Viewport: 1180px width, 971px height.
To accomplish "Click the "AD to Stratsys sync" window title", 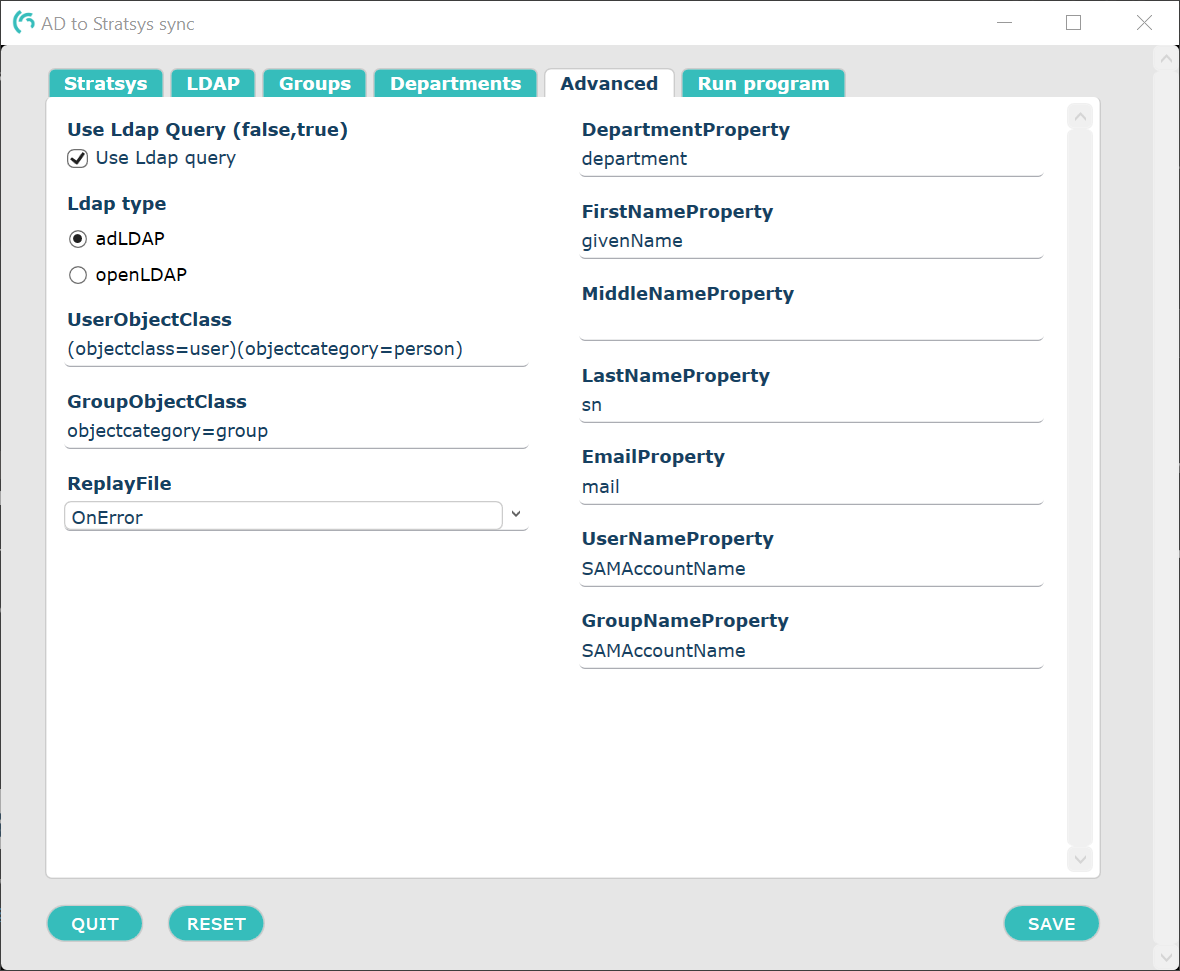I will click(x=117, y=24).
